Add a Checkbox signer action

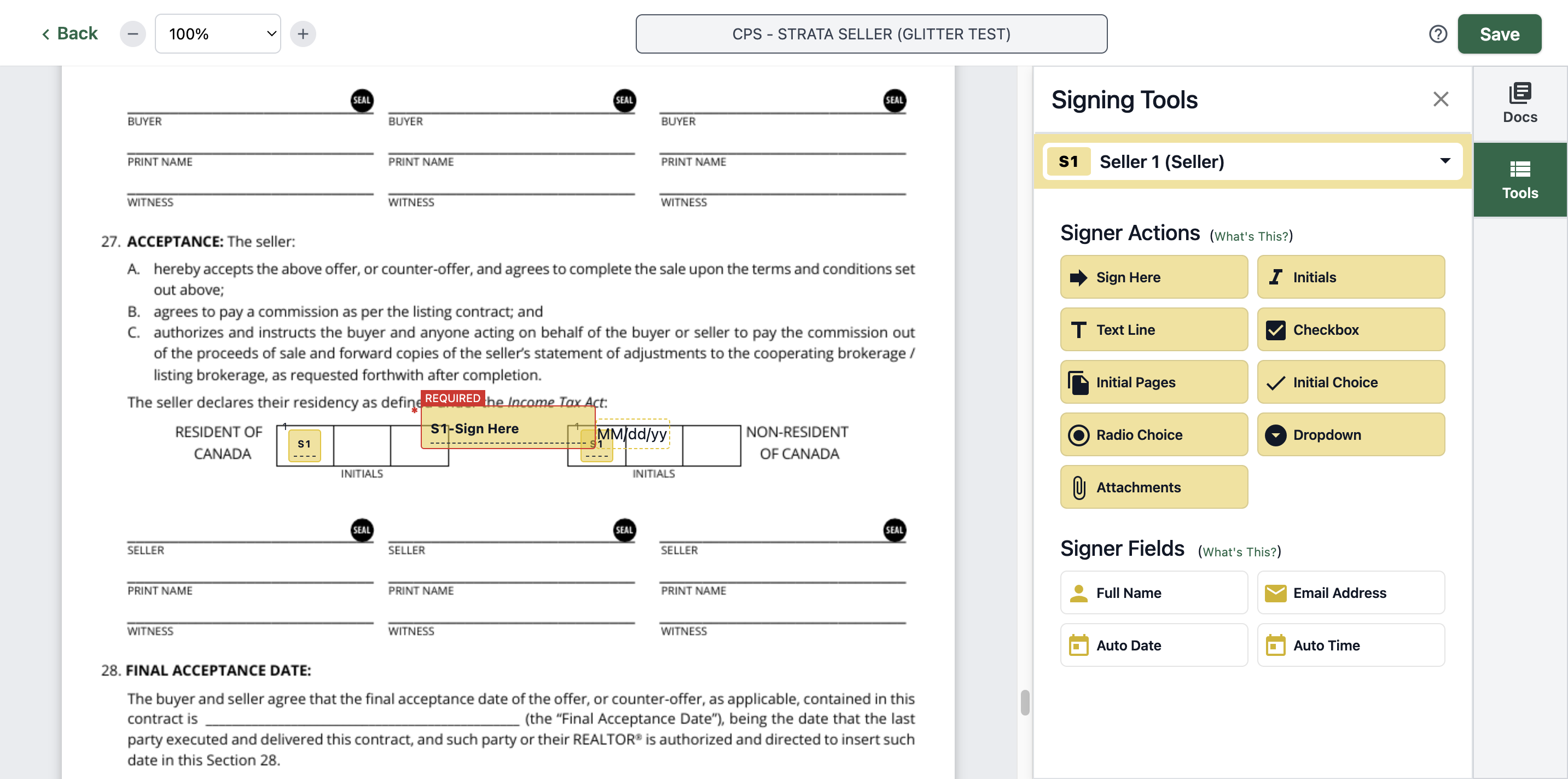click(1351, 329)
